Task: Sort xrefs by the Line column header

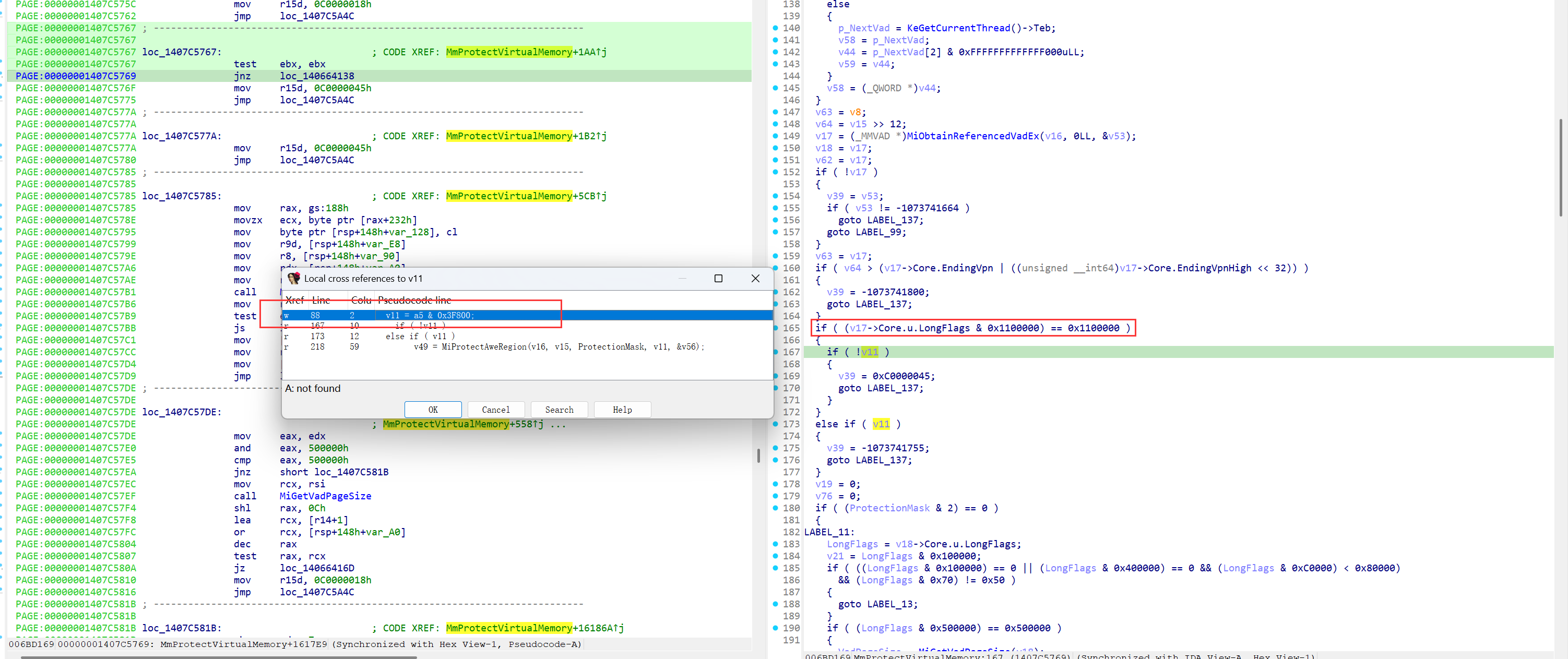Action: pyautogui.click(x=322, y=300)
